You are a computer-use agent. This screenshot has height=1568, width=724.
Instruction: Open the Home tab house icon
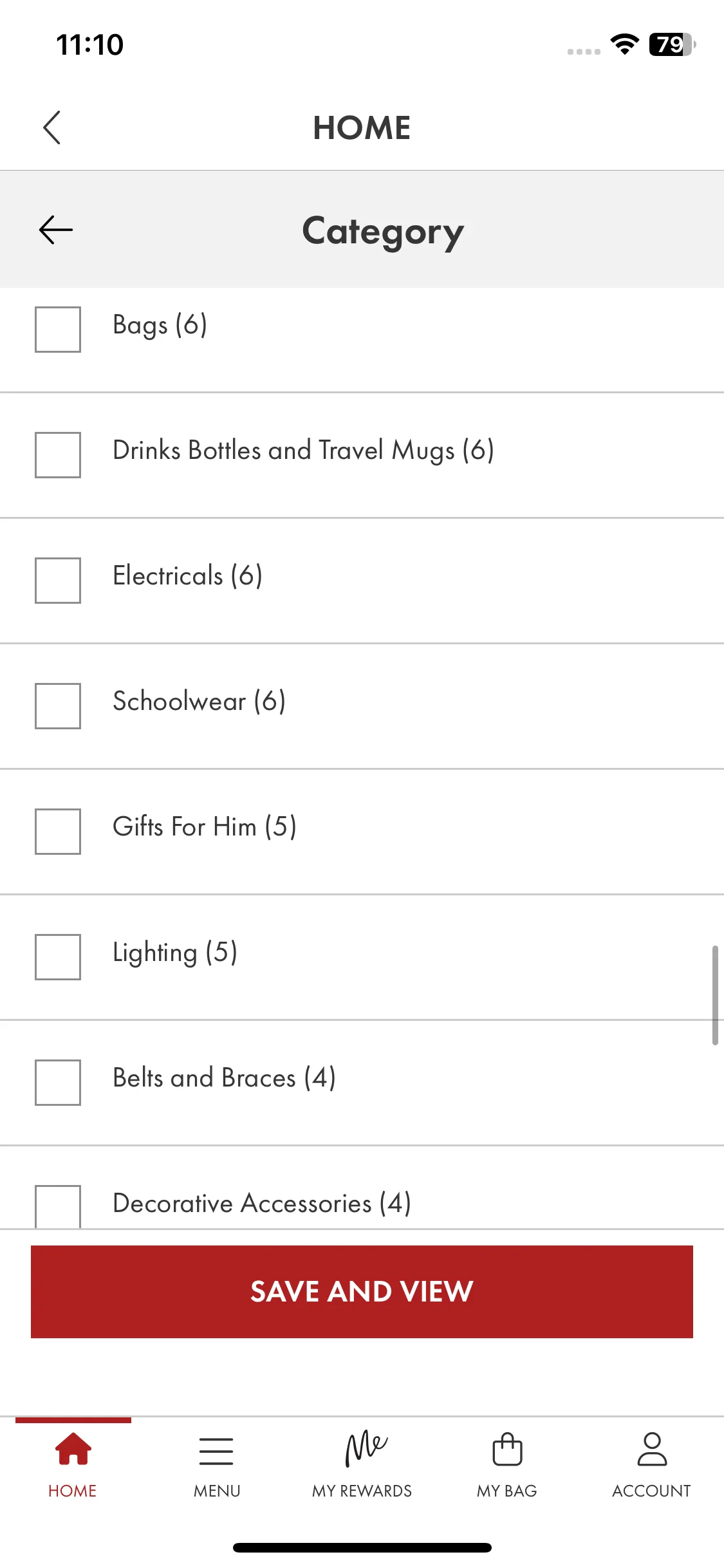click(73, 1448)
